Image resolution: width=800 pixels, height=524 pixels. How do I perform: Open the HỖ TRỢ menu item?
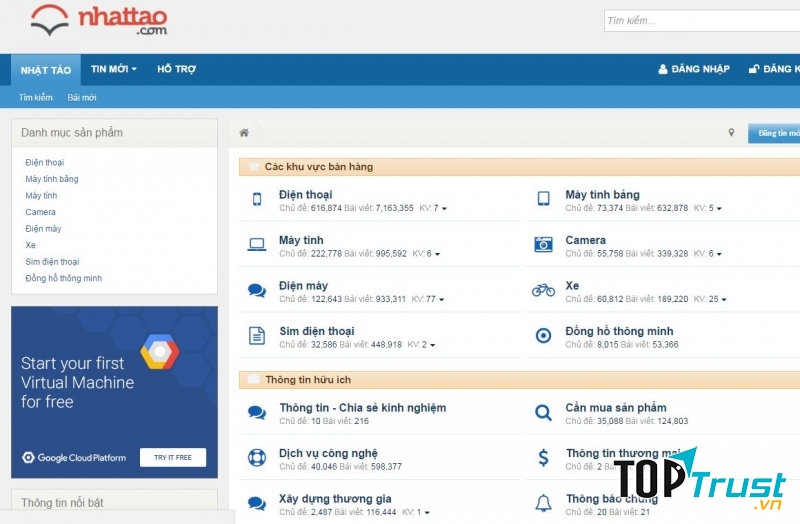[x=176, y=69]
